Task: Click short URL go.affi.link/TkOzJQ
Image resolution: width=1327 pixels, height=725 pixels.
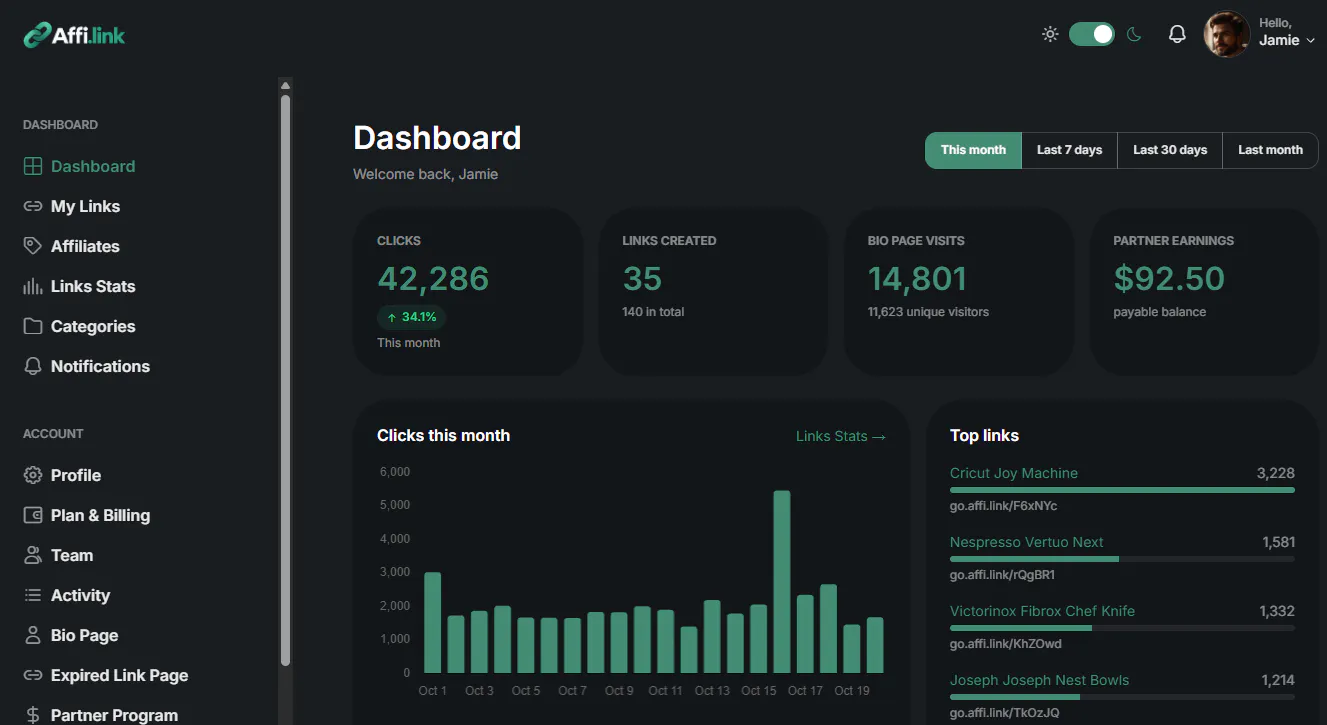Action: point(1004,713)
